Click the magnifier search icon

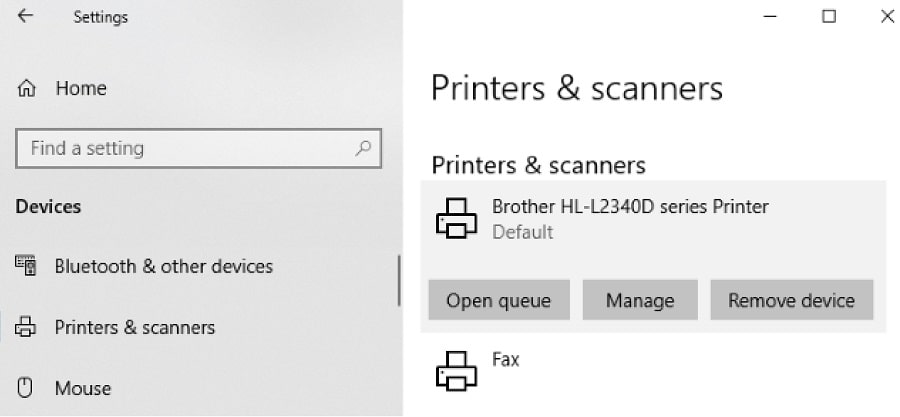coord(363,149)
